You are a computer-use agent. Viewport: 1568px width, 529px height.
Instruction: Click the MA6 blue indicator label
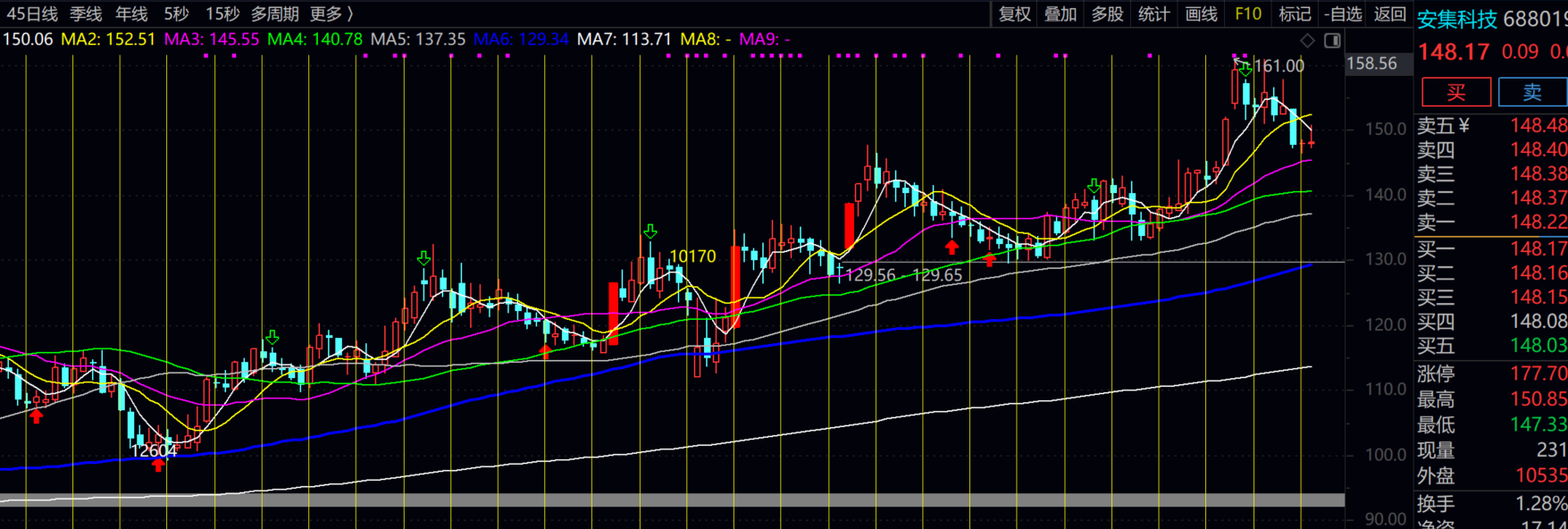tap(521, 39)
